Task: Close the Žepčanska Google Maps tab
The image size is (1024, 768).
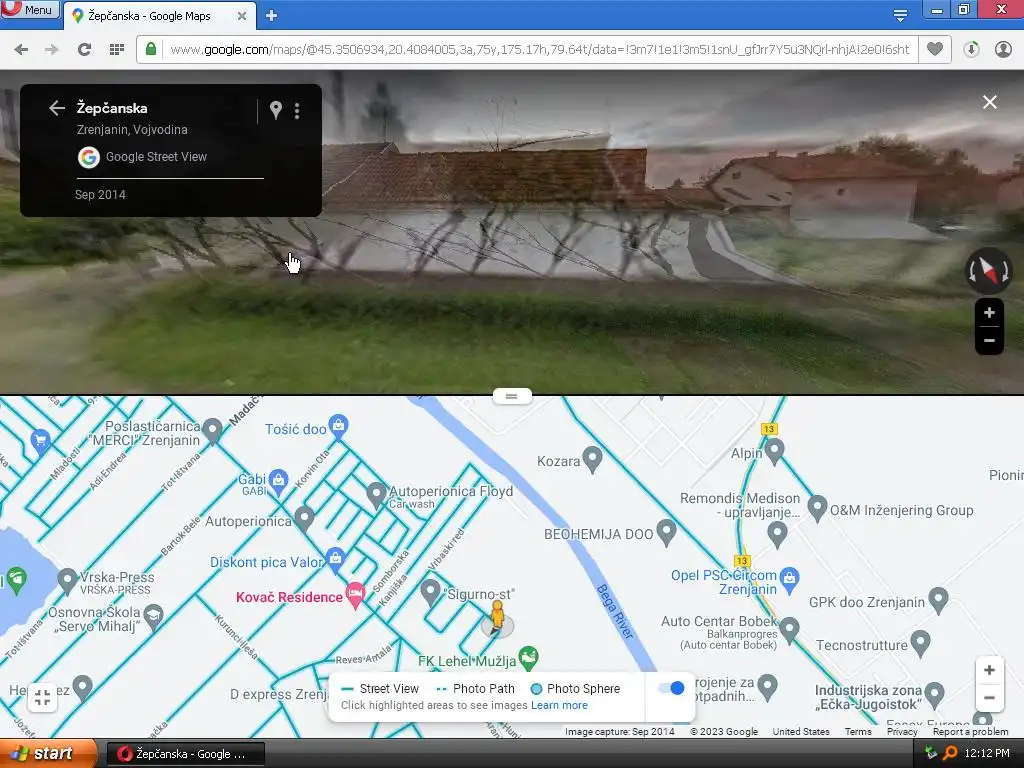Action: pyautogui.click(x=242, y=16)
